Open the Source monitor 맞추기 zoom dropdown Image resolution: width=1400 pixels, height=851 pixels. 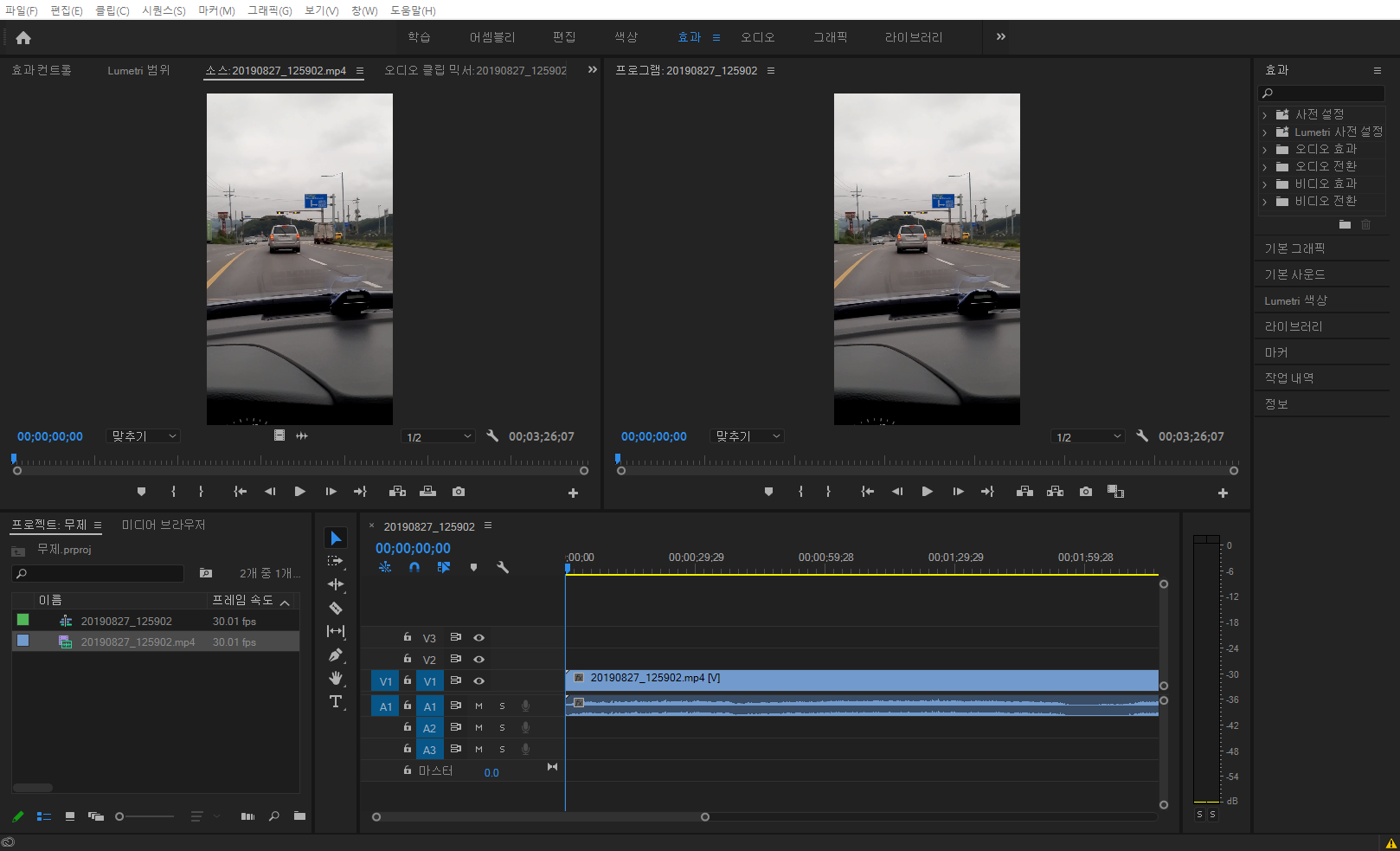pos(144,436)
